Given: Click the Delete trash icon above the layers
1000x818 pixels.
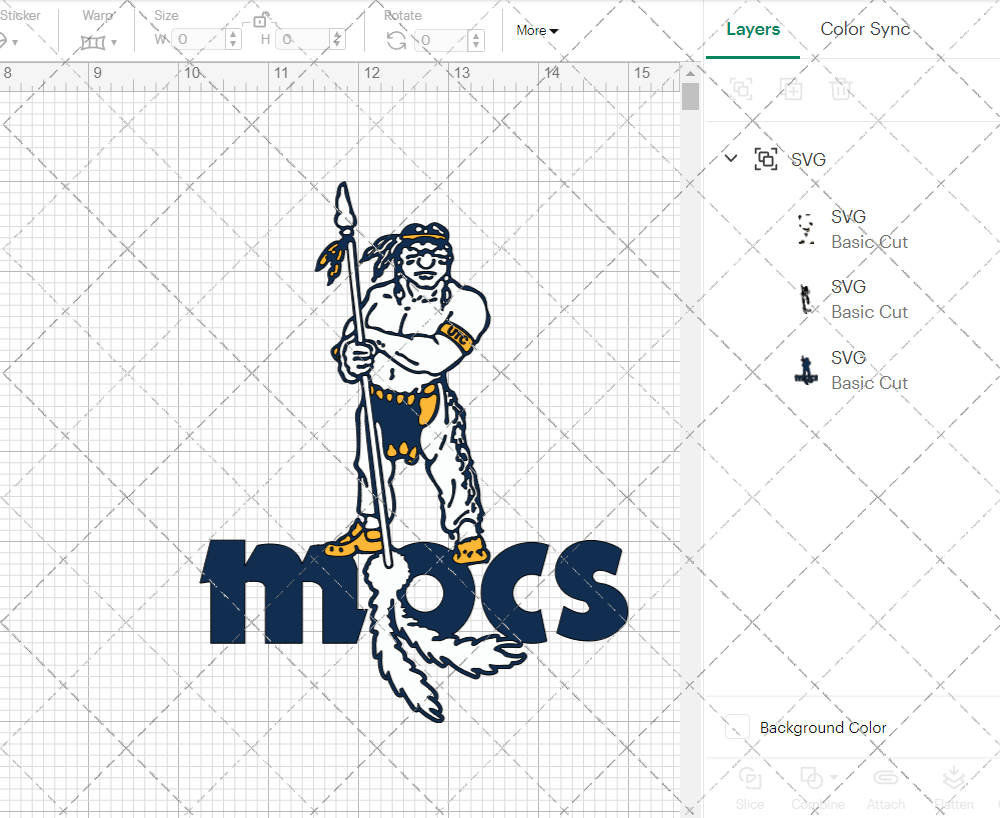Looking at the screenshot, I should 841,89.
